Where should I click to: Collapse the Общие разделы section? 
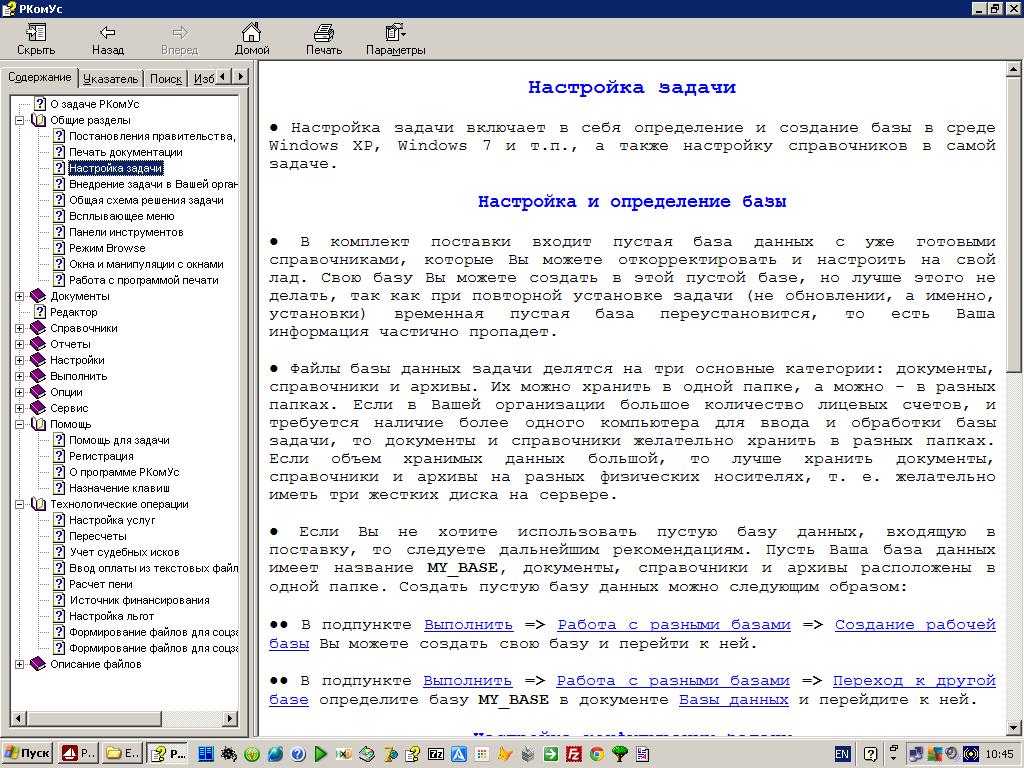click(x=20, y=120)
